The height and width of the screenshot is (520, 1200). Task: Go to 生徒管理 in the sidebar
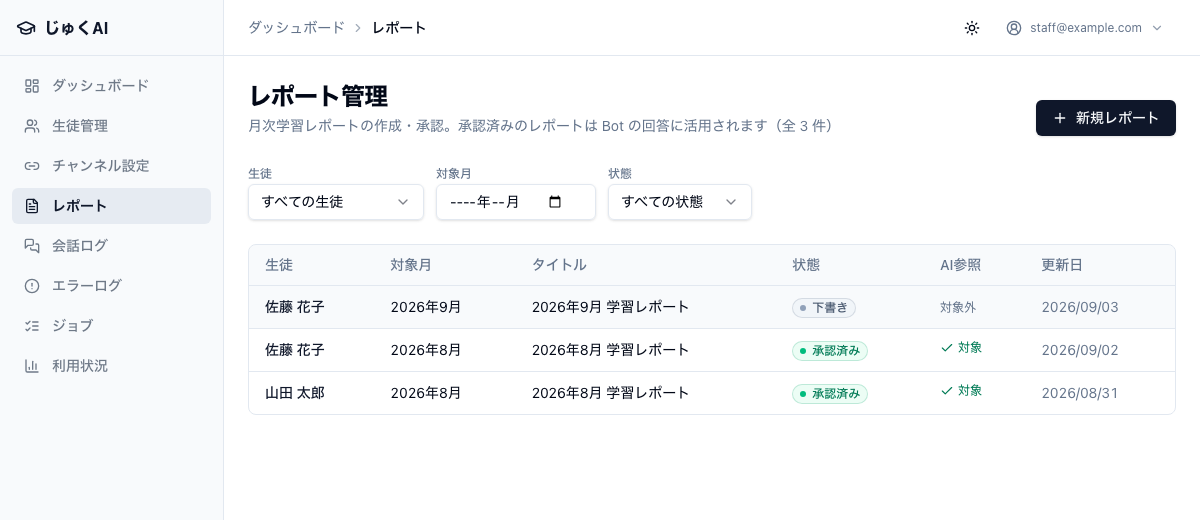coord(111,126)
